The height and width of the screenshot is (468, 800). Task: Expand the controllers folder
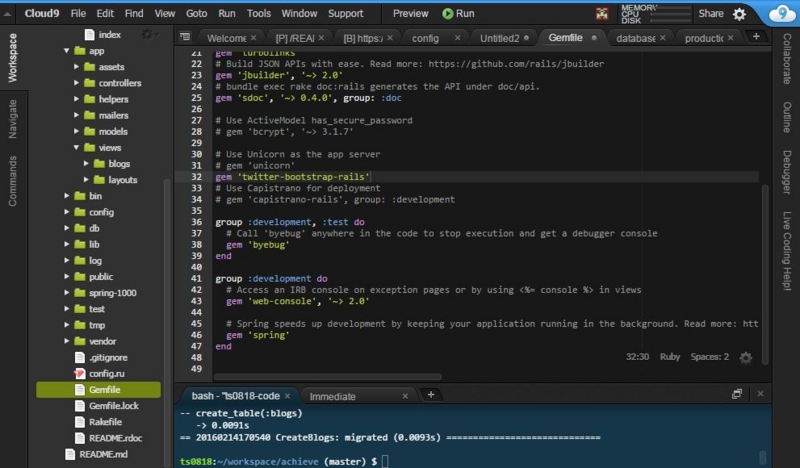[x=76, y=83]
